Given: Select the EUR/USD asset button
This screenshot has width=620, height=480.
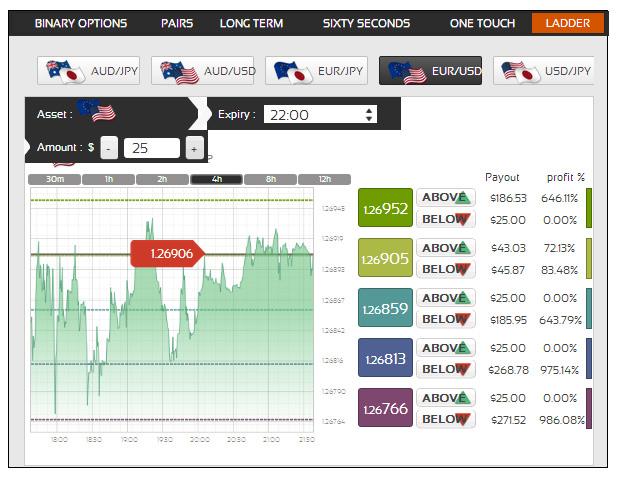Looking at the screenshot, I should pyautogui.click(x=430, y=71).
